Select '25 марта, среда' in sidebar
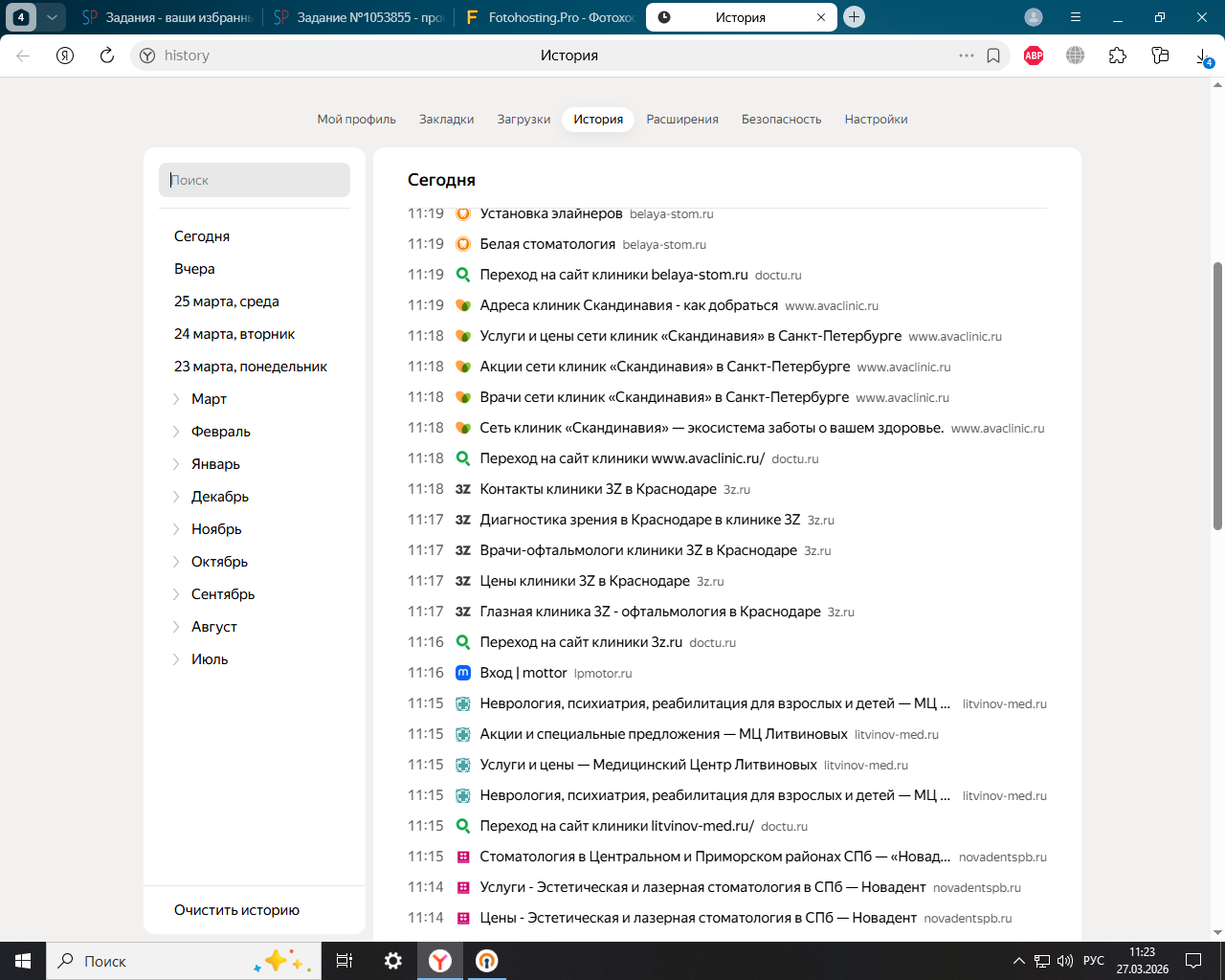 pos(227,301)
